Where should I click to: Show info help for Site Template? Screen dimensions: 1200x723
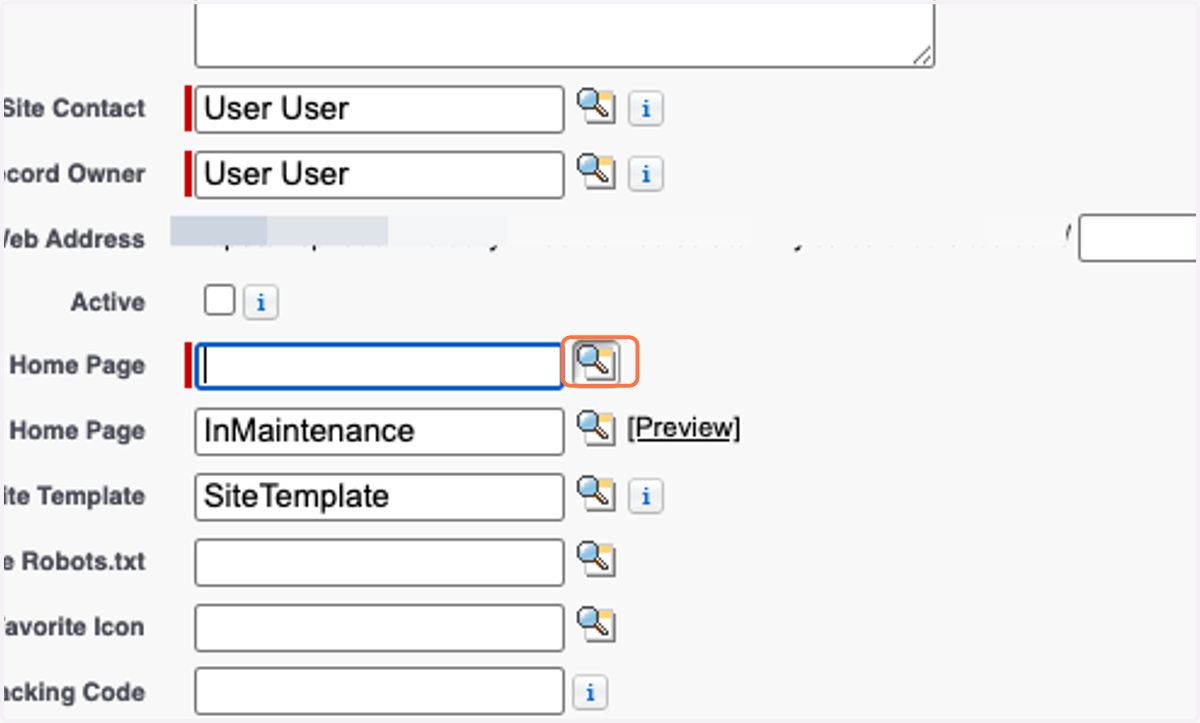(646, 496)
